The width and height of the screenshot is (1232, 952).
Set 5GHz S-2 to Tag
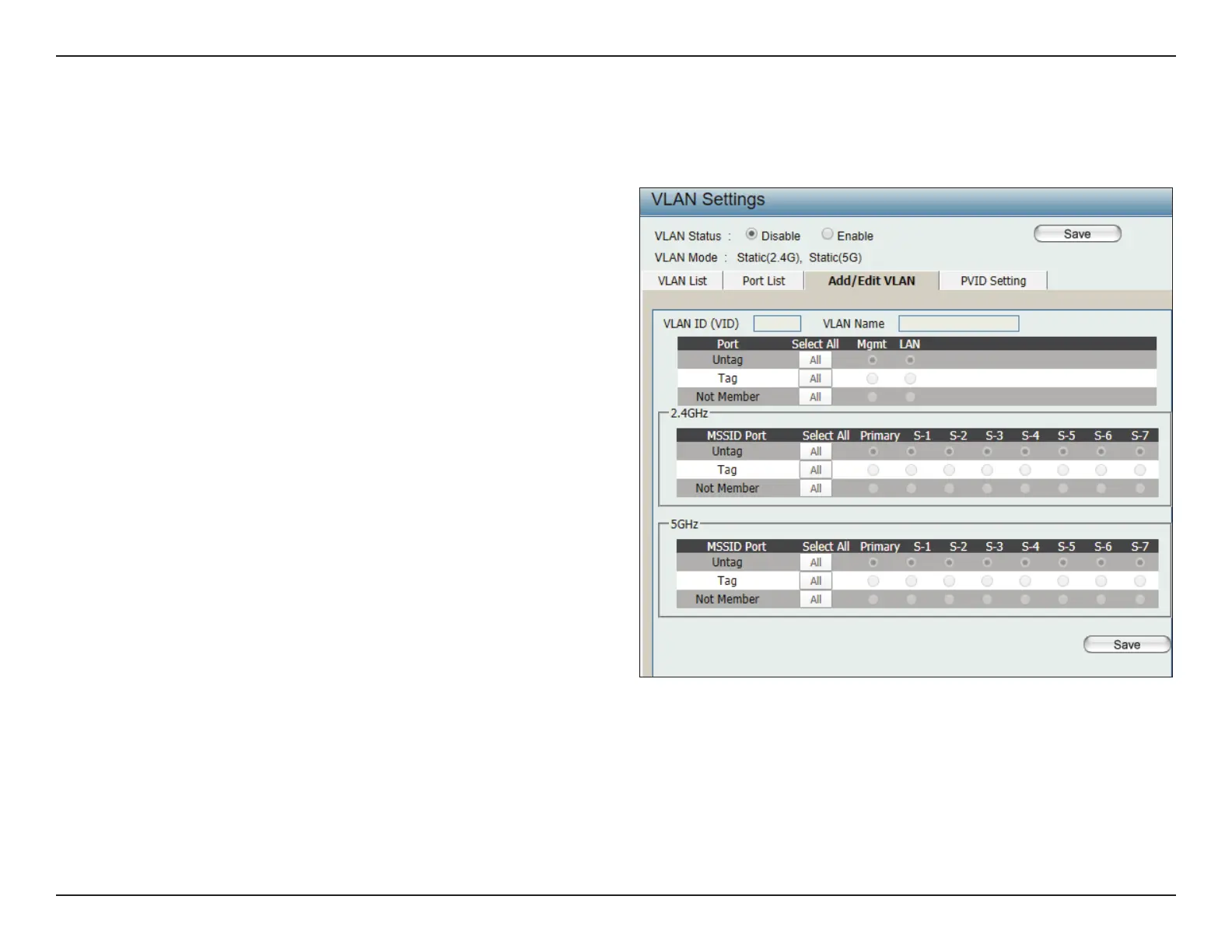click(x=949, y=581)
